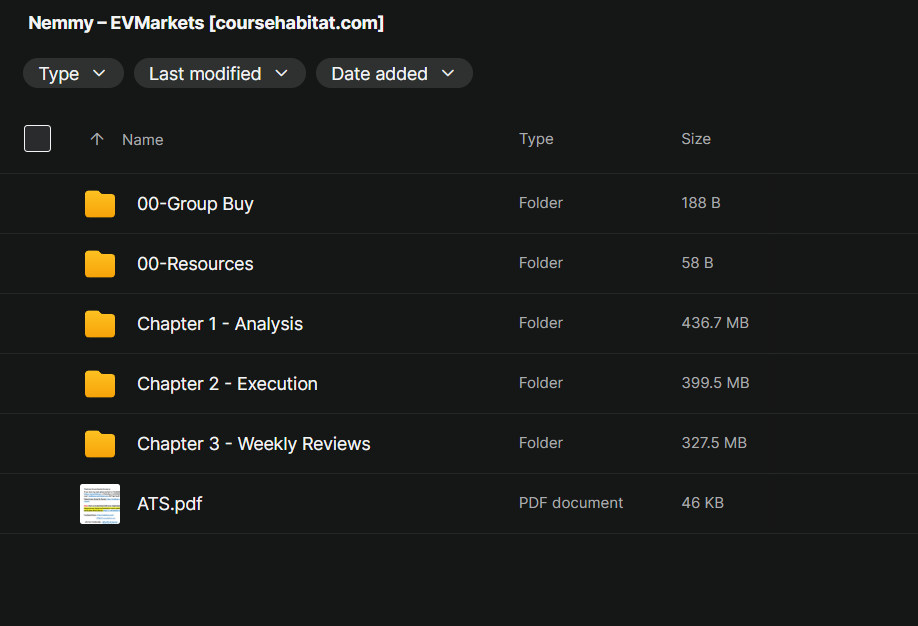This screenshot has width=918, height=626.
Task: Click the 00-Group Buy folder icon
Action: point(100,204)
